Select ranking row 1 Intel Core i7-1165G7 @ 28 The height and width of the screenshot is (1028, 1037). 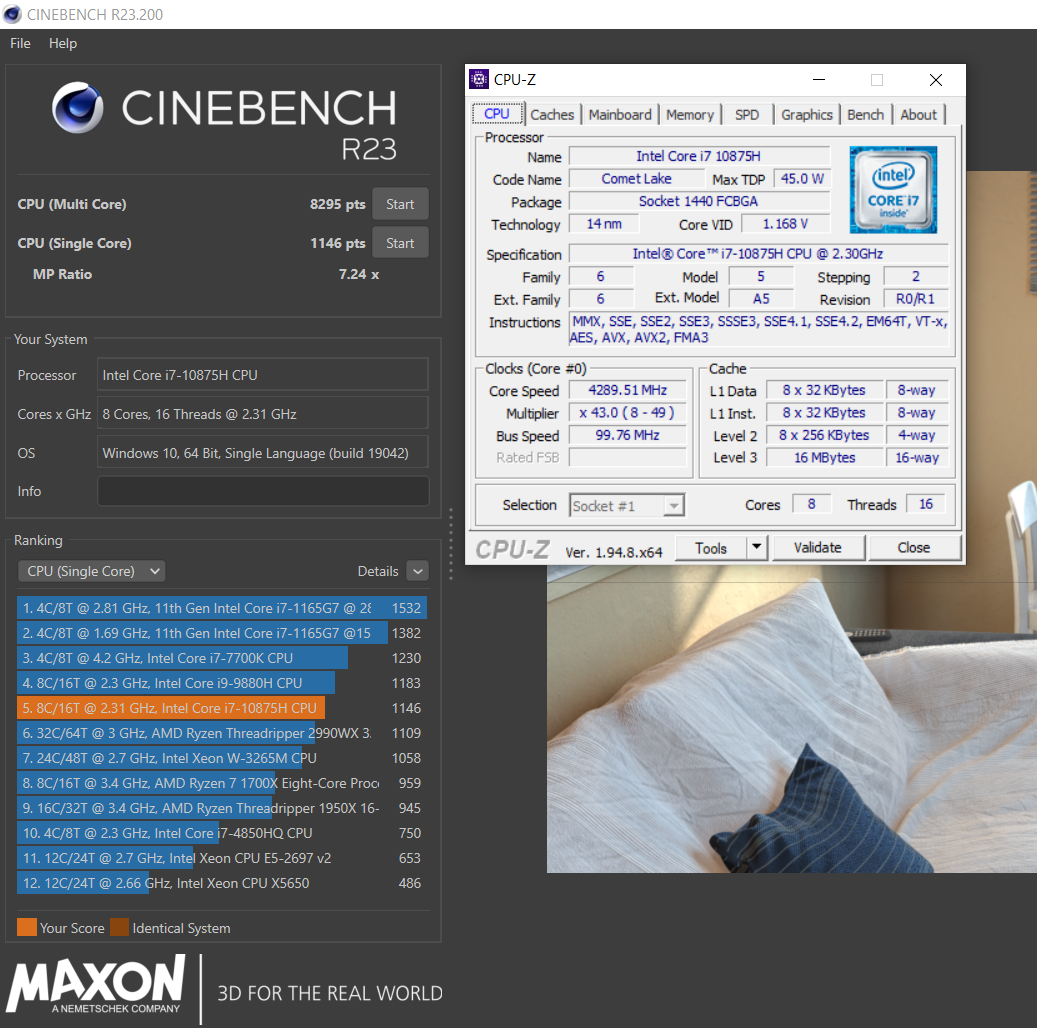(222, 608)
